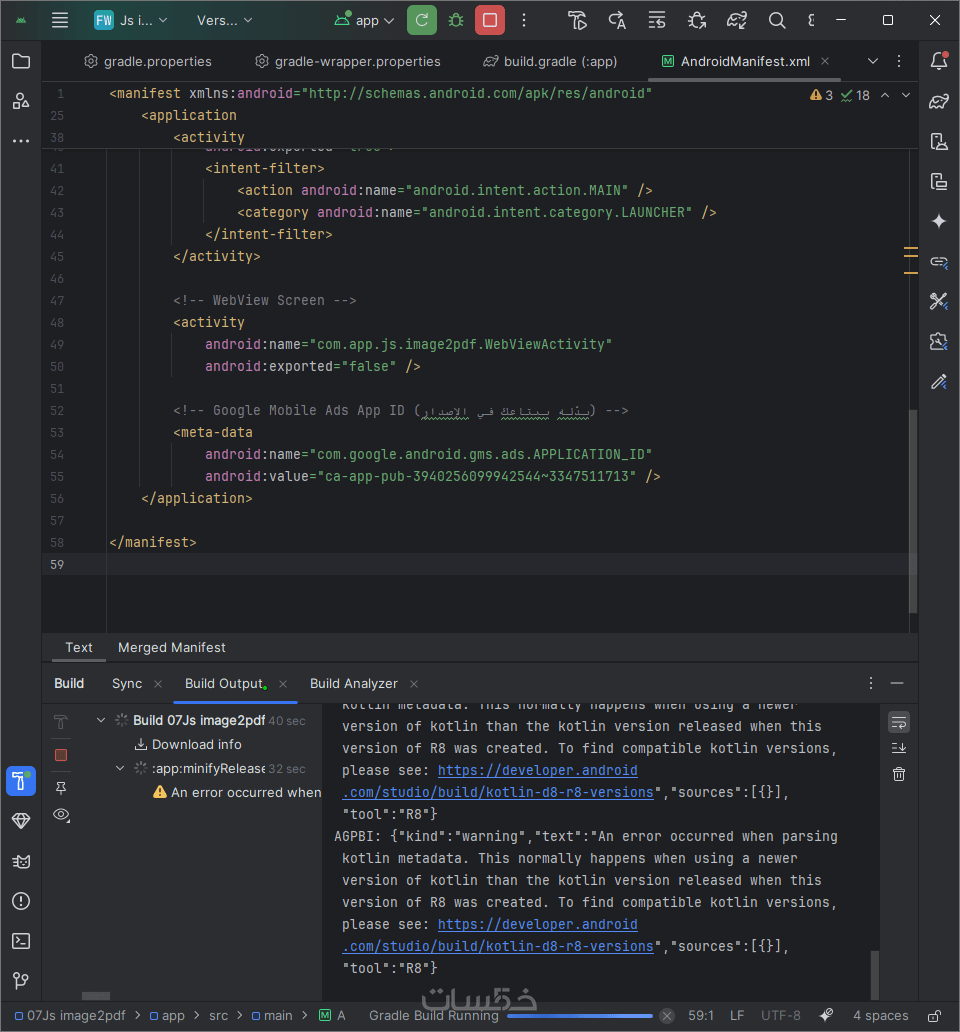Open the Notifications bell panel
Screen dimensions: 960x1032
[938, 62]
